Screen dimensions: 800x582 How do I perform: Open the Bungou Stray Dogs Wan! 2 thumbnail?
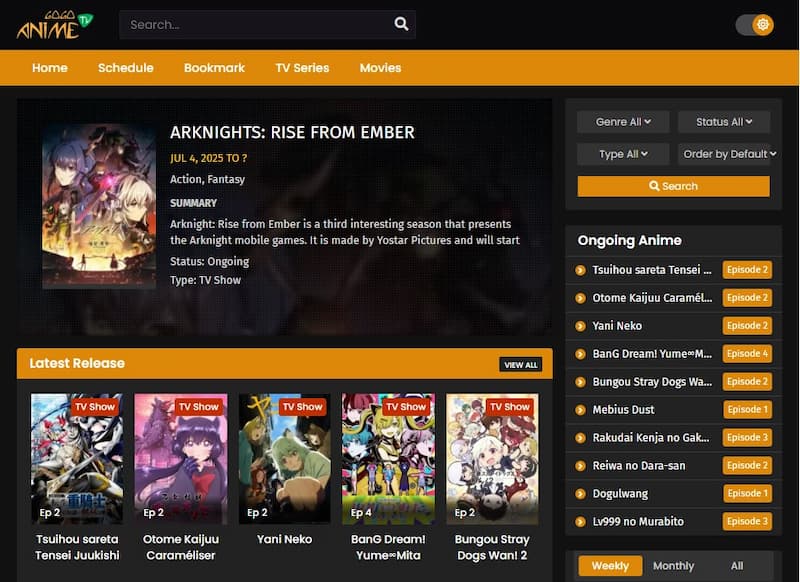(x=492, y=459)
